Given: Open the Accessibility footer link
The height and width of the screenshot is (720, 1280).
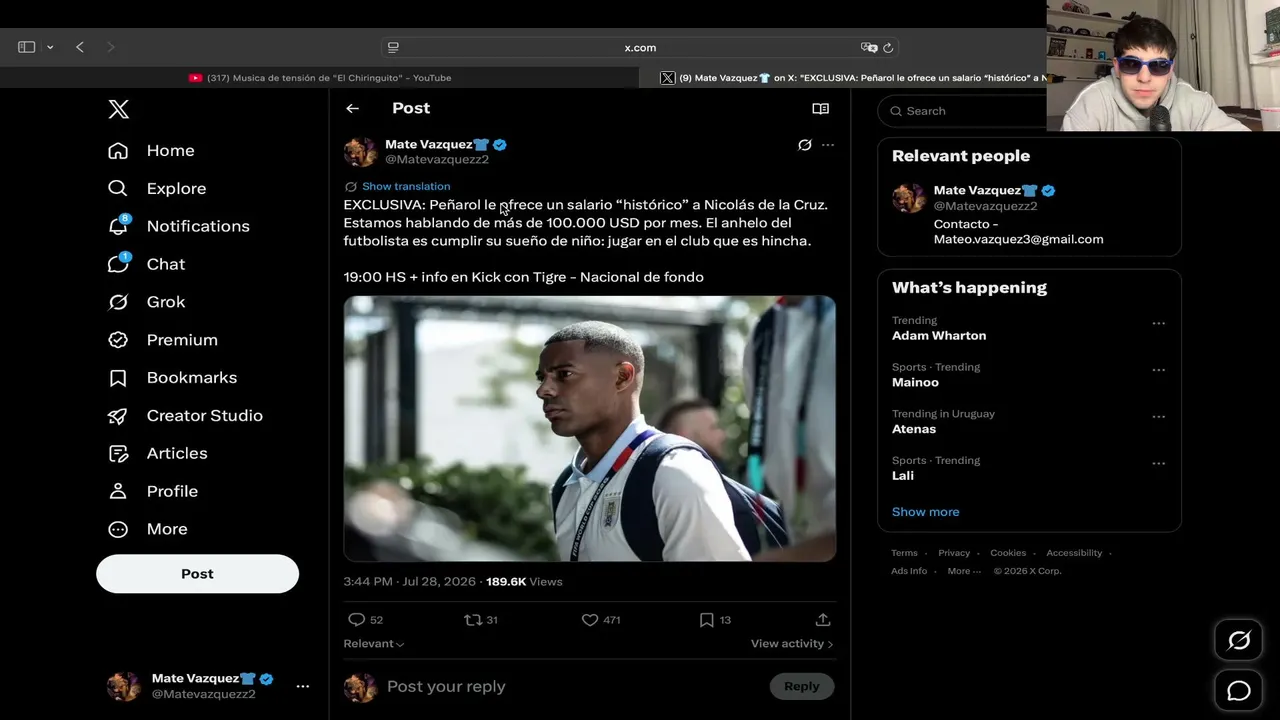Looking at the screenshot, I should point(1074,553).
